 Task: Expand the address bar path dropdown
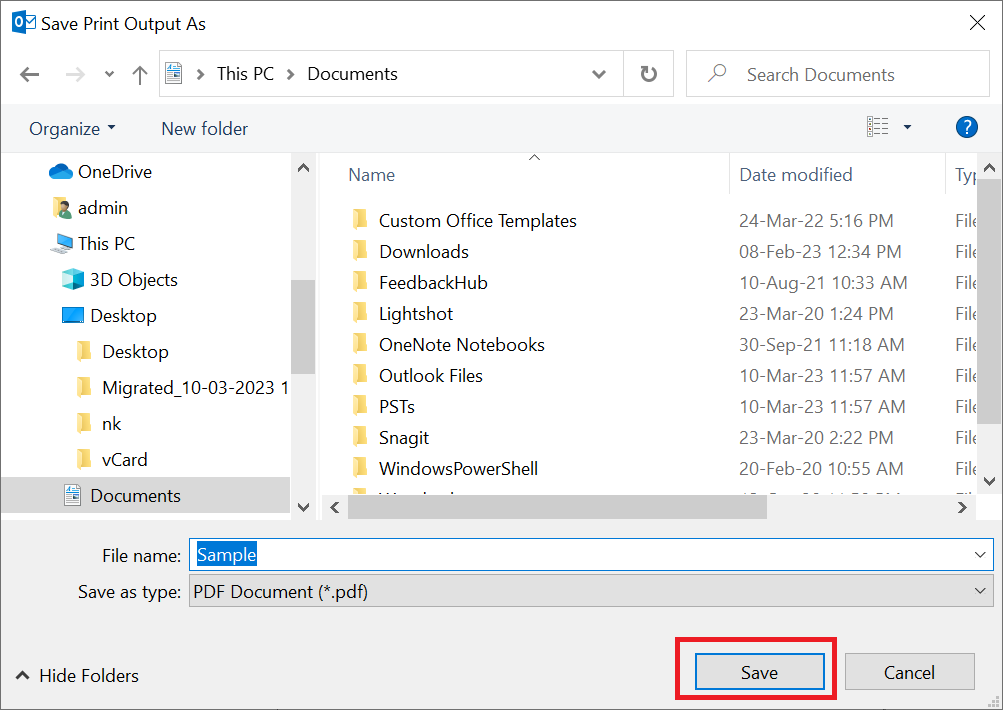(x=599, y=74)
